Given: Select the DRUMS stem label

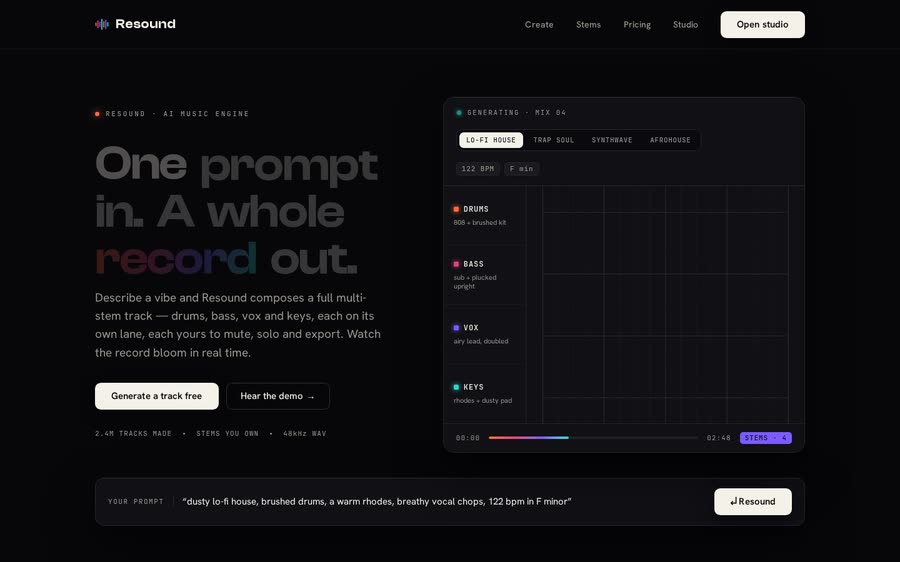Looking at the screenshot, I should 476,209.
